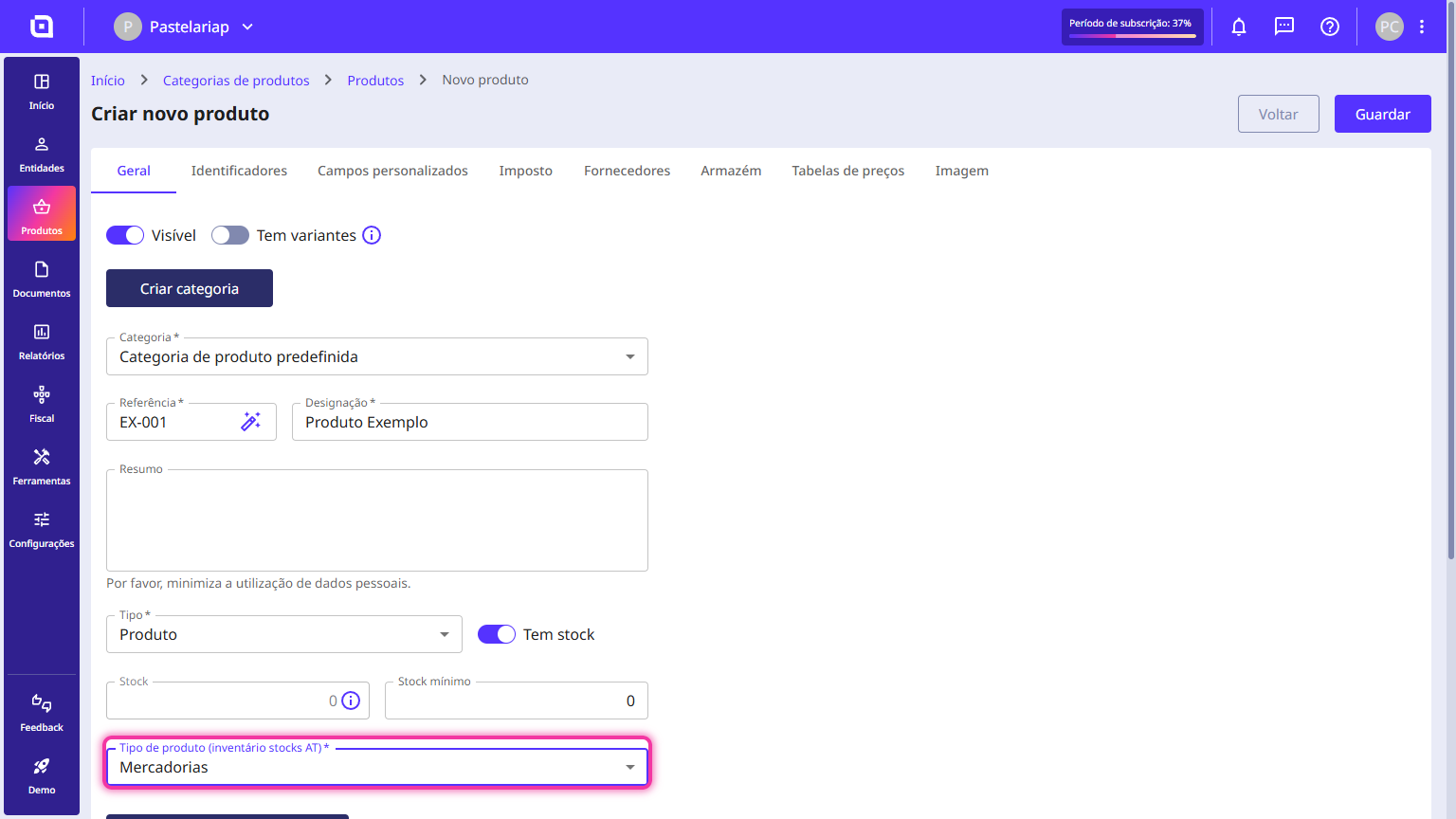Screen dimensions: 1456x819
Task: Open Documentos from the sidebar
Action: tap(42, 279)
